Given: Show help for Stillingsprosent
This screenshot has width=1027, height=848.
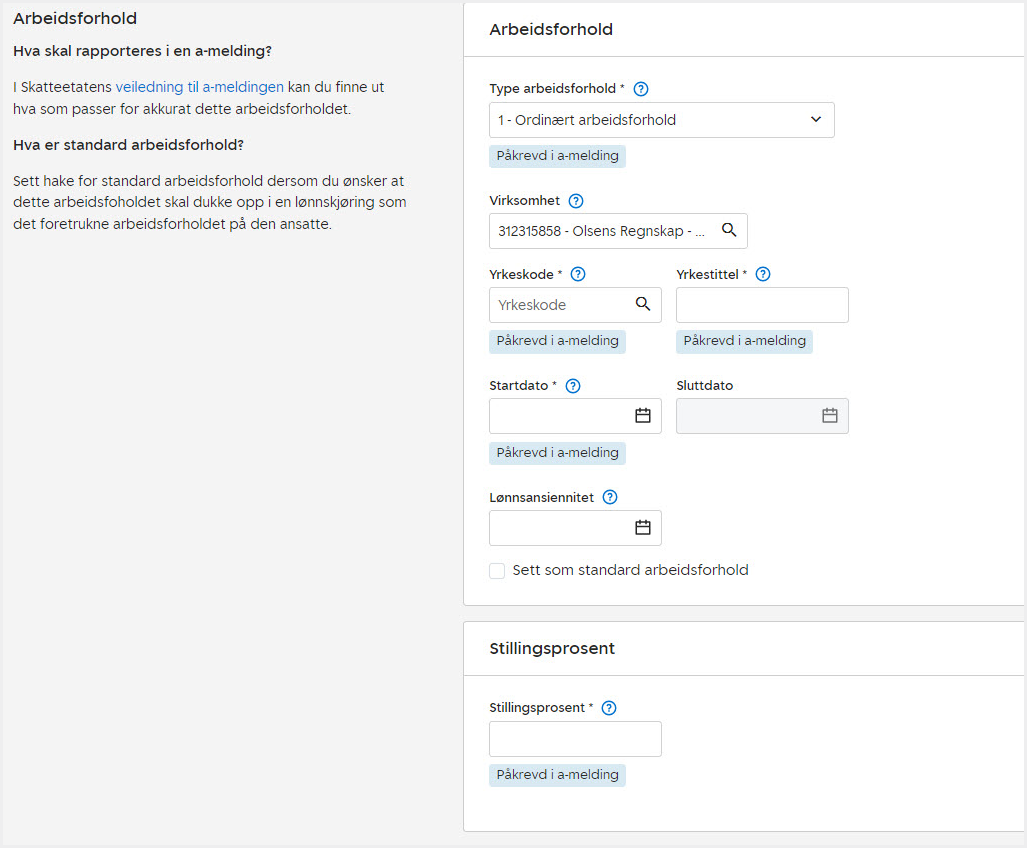Looking at the screenshot, I should [x=609, y=708].
